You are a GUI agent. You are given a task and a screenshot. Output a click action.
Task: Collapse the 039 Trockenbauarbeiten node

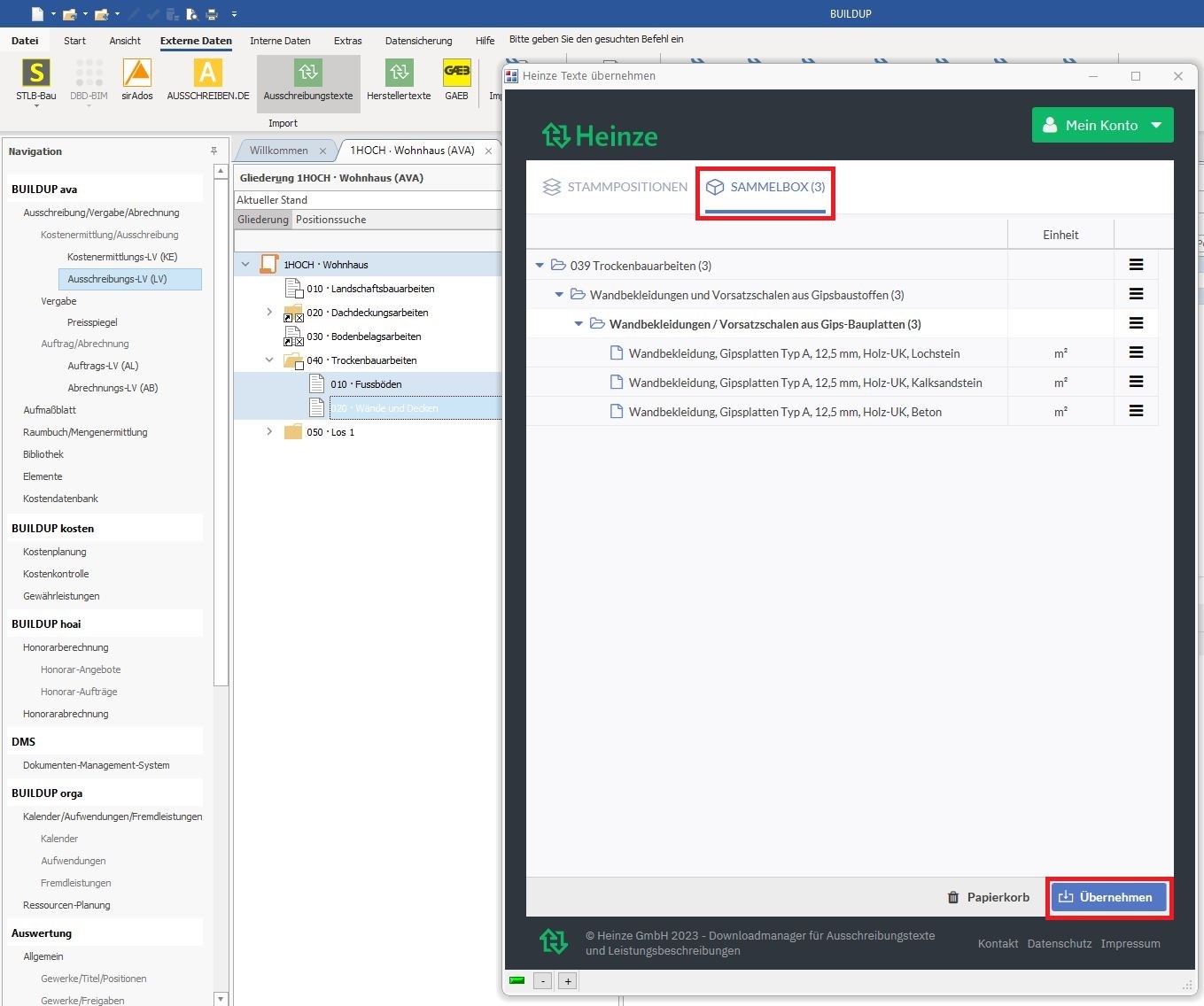pos(540,266)
